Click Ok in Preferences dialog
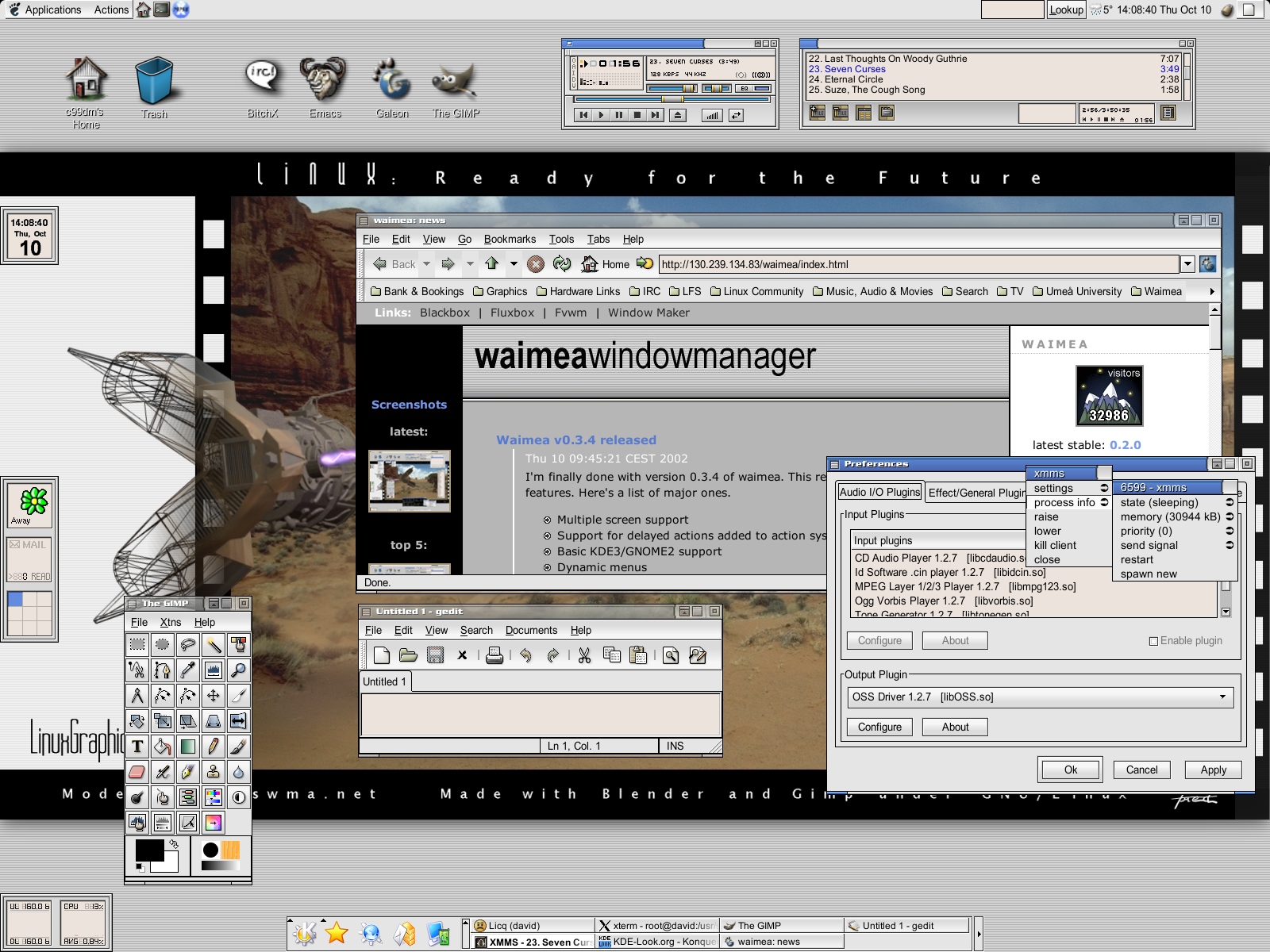 1071,770
